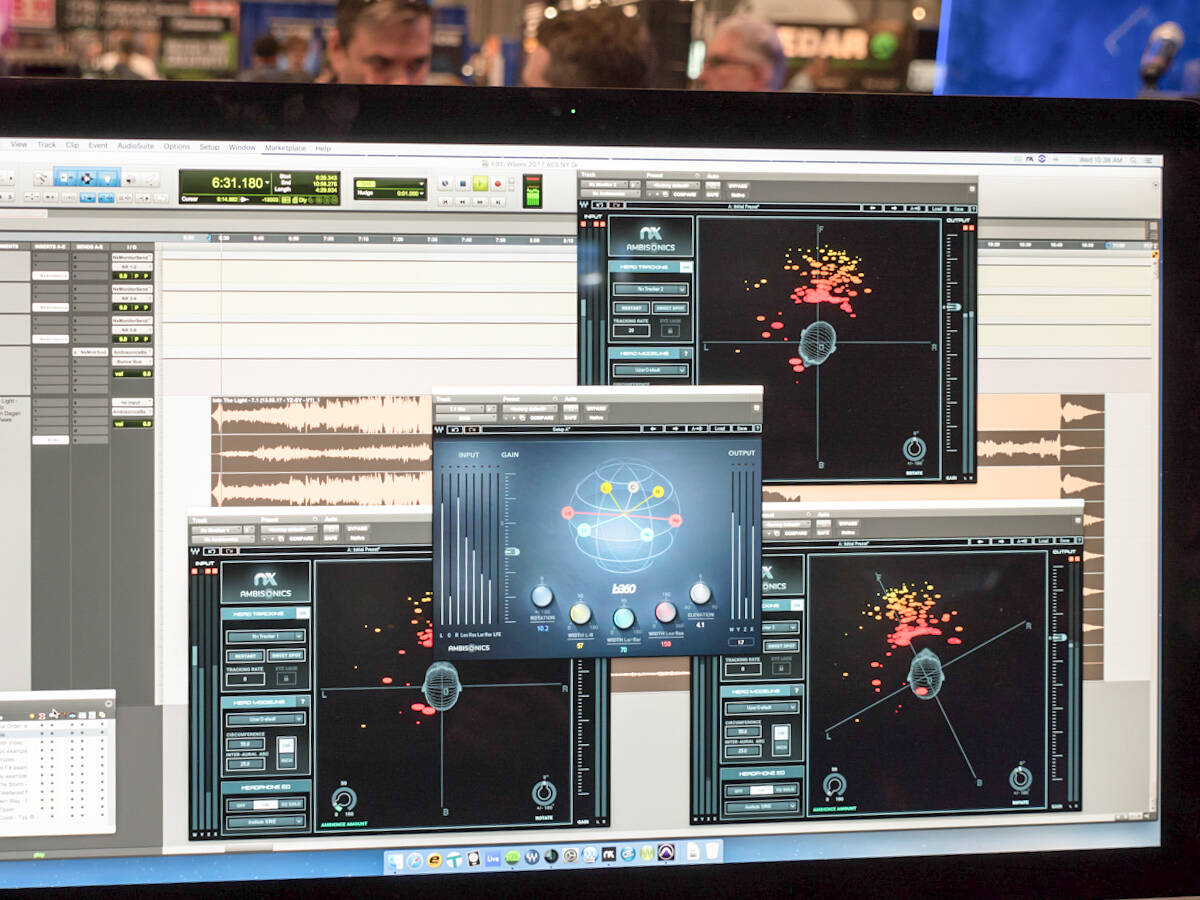Click Circumference field in bottom-left Nx window
Screen dimensions: 1200x900
245,744
